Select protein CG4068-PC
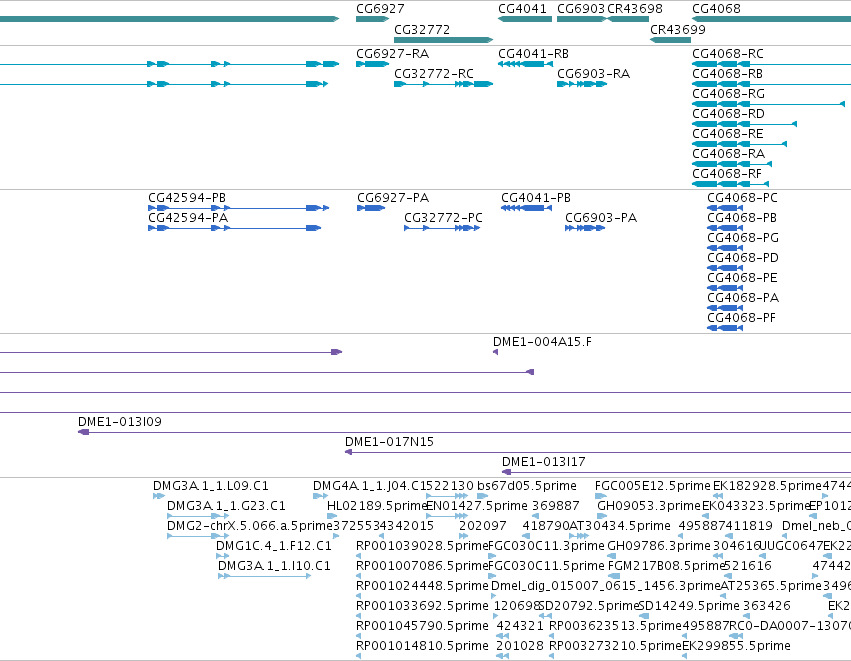Image resolution: width=851 pixels, height=661 pixels. 725,208
